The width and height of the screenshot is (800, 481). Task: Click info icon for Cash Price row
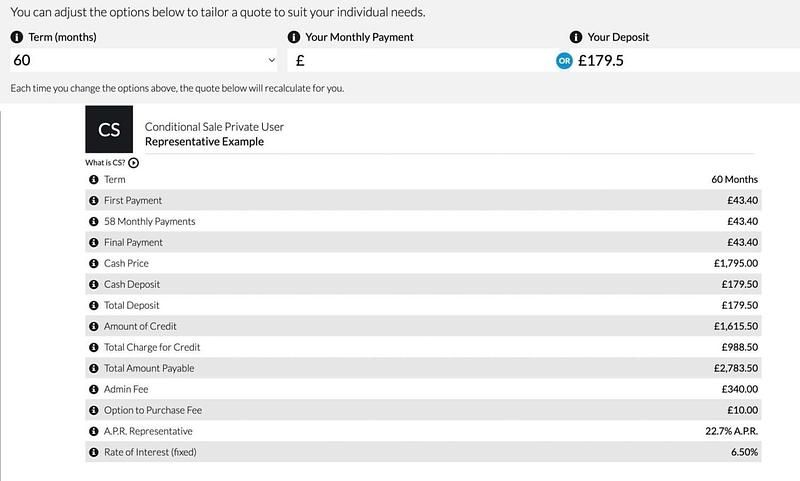94,263
